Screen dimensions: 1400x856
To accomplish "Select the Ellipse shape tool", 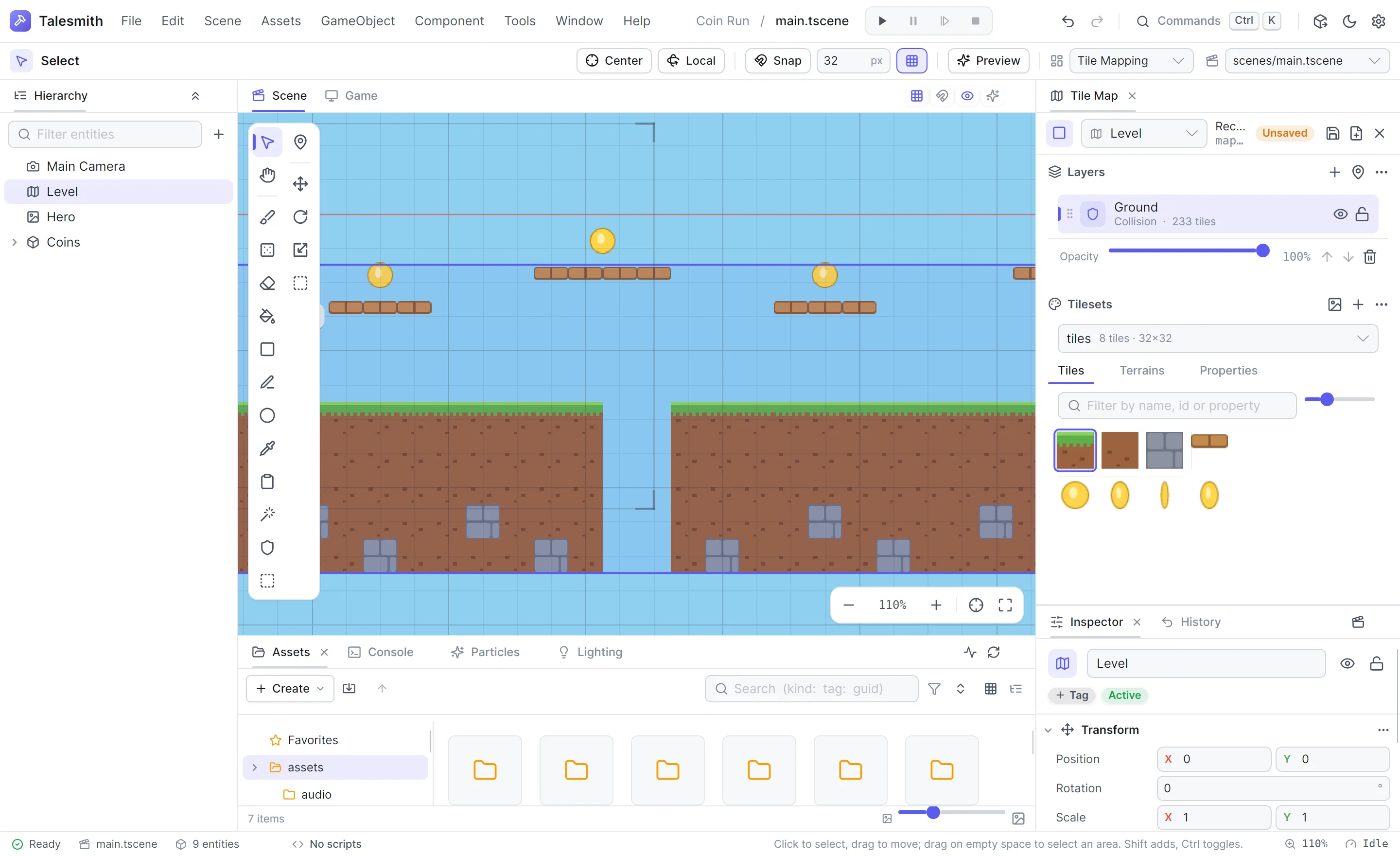I will click(x=267, y=415).
